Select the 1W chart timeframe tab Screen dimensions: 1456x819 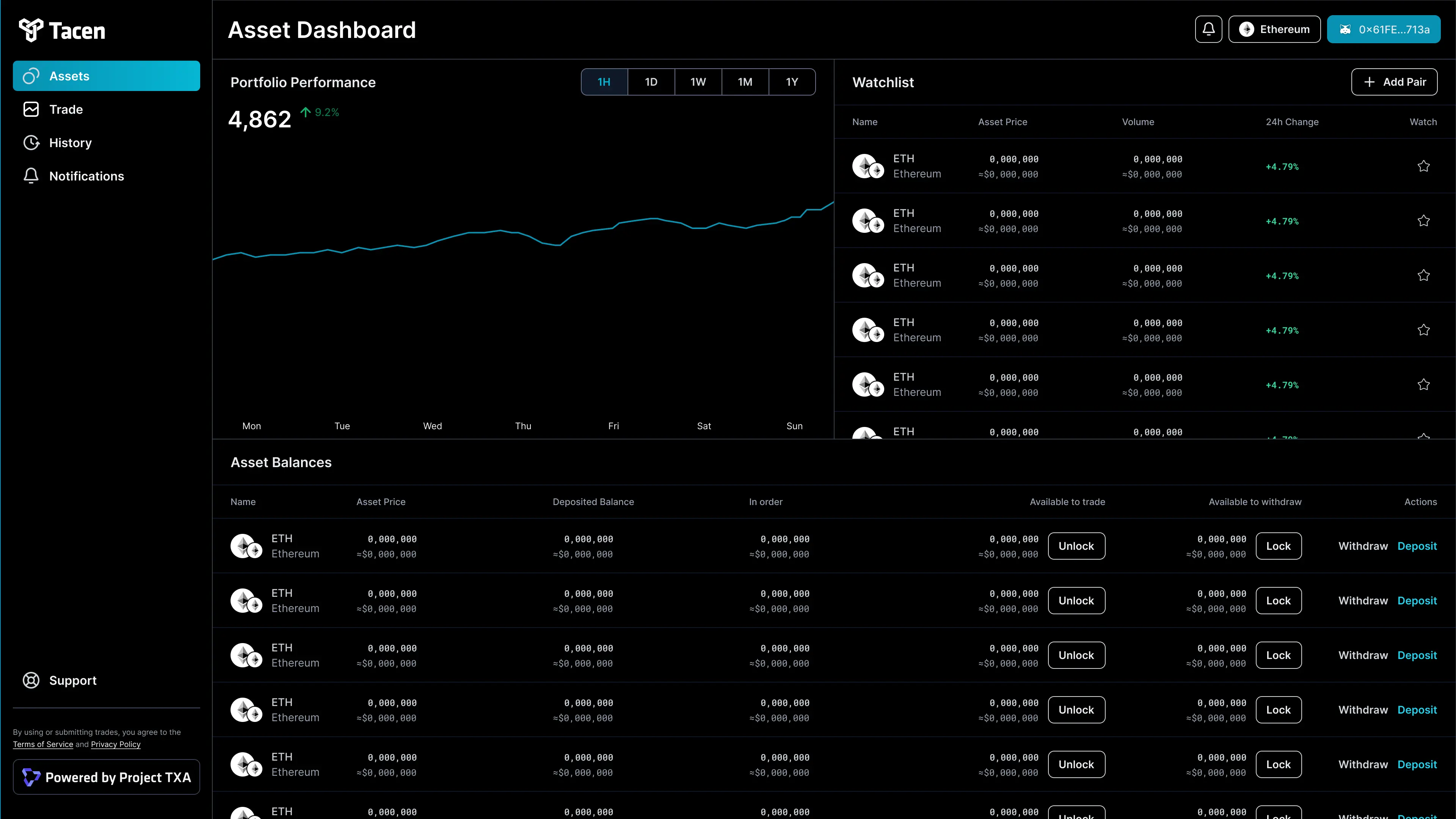[698, 82]
